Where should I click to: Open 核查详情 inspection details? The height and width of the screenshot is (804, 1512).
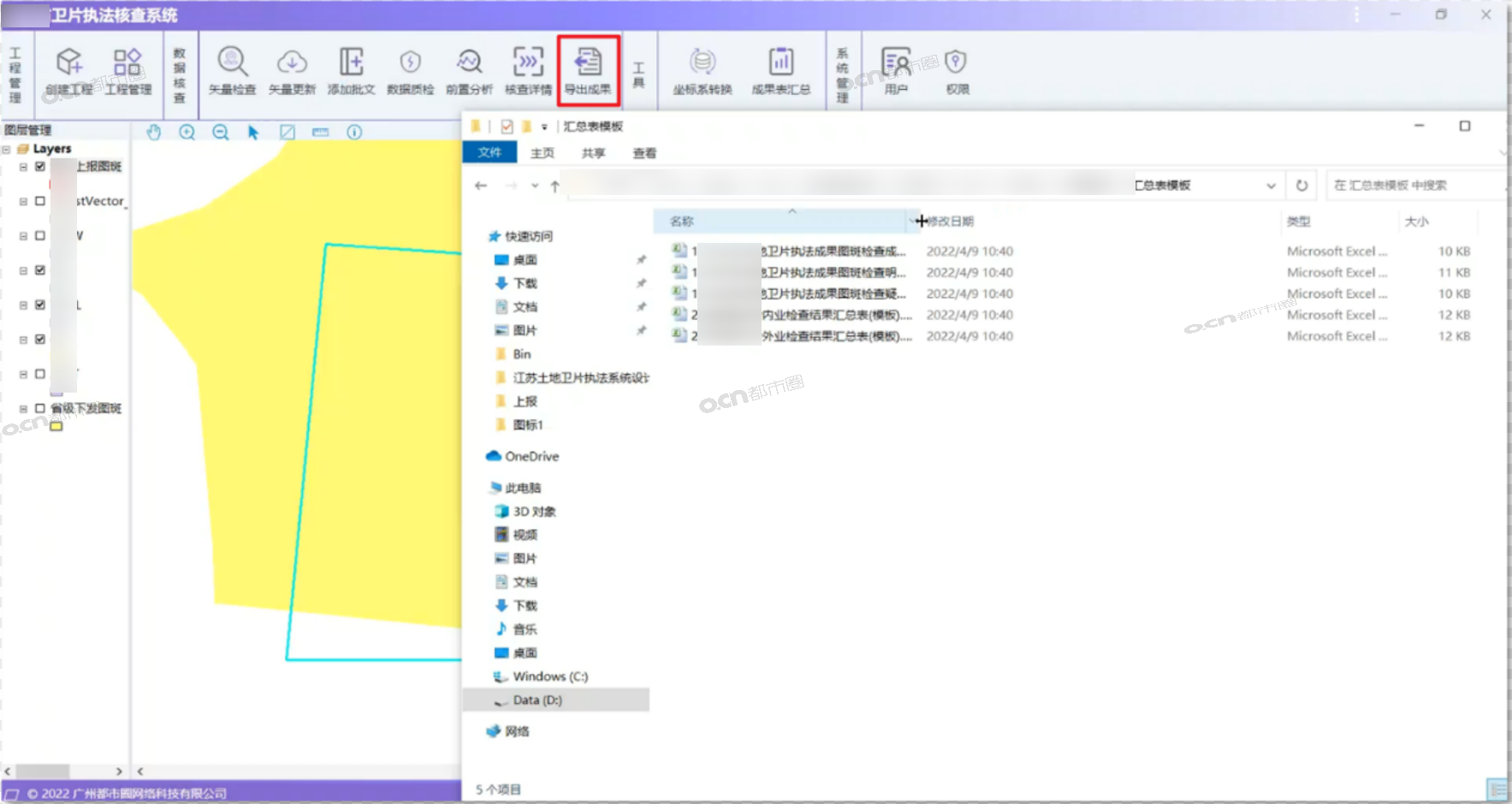tap(528, 71)
